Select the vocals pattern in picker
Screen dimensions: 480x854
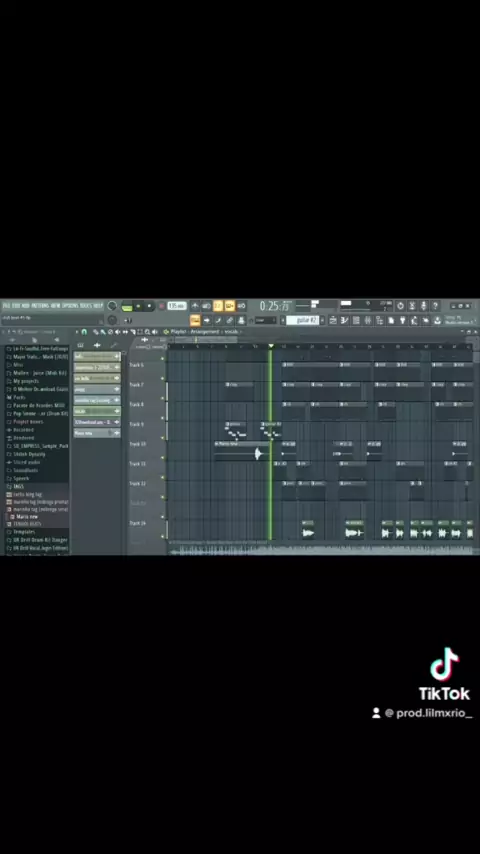pos(97,411)
